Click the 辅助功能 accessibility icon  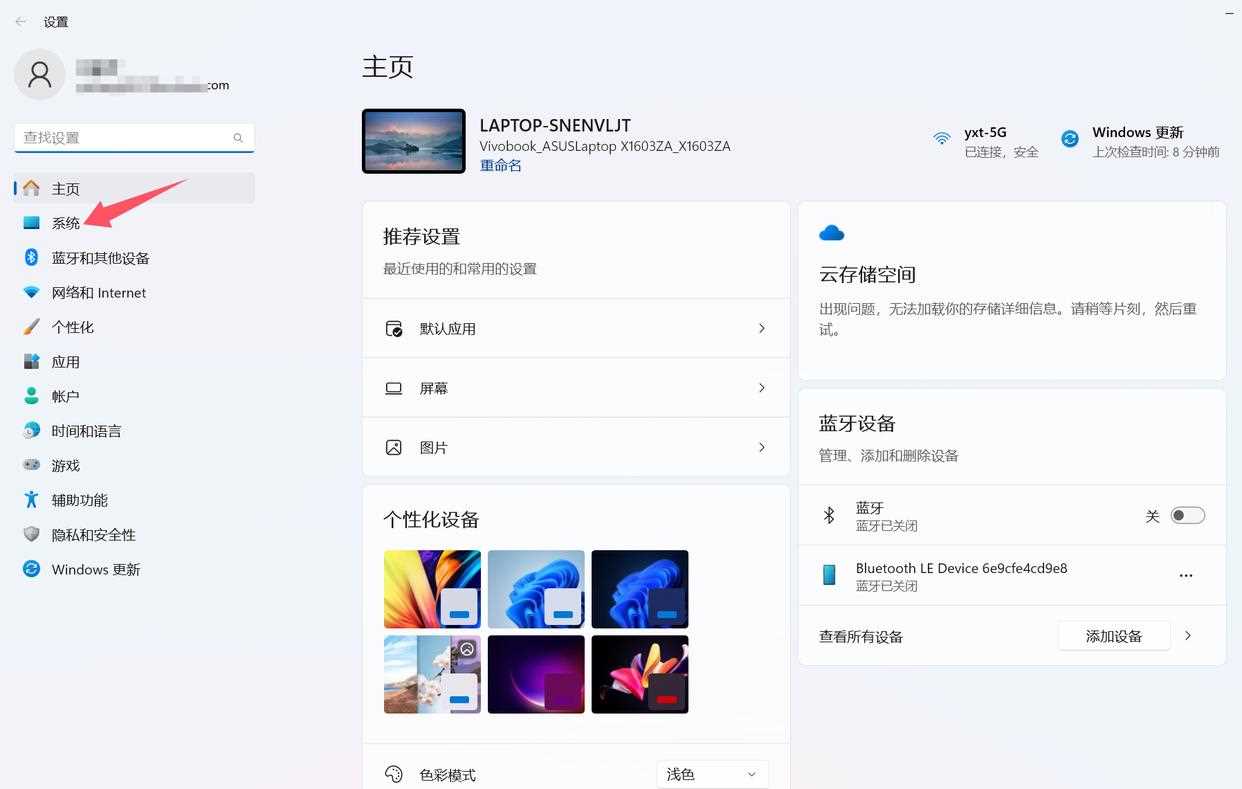tap(30, 500)
